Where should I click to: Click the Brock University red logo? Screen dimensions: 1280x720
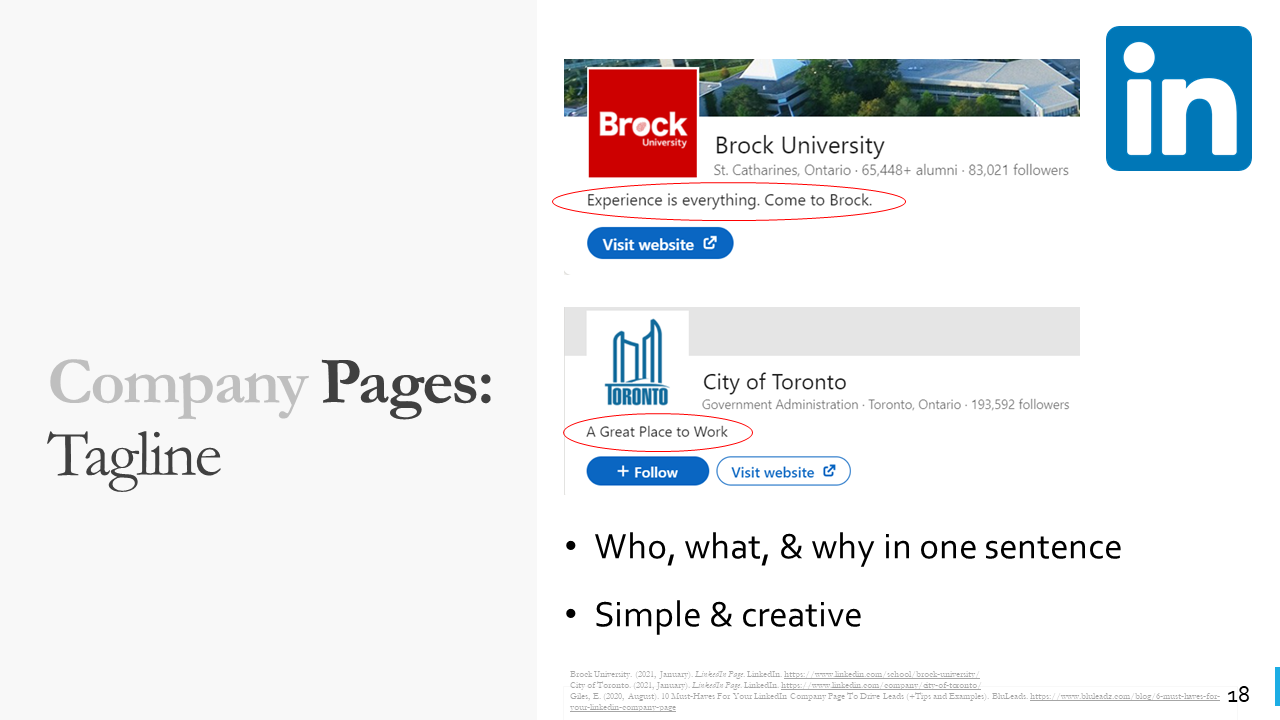pyautogui.click(x=642, y=123)
